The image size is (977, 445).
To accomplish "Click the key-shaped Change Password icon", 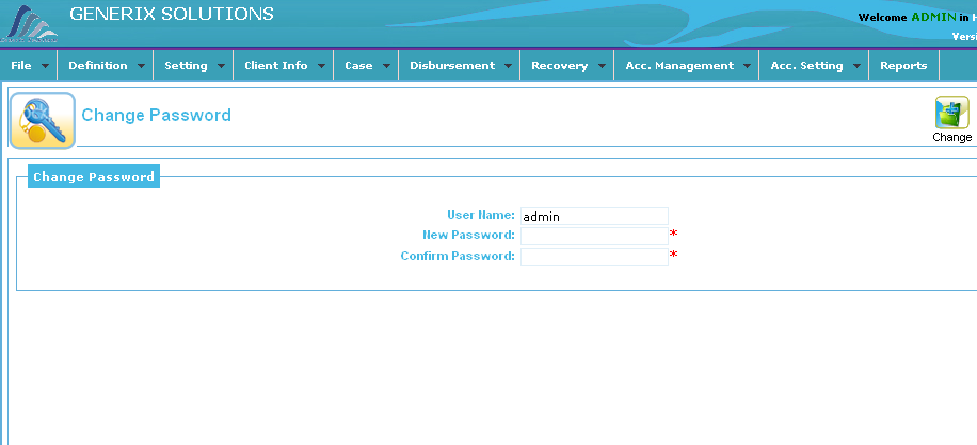I will [43, 120].
